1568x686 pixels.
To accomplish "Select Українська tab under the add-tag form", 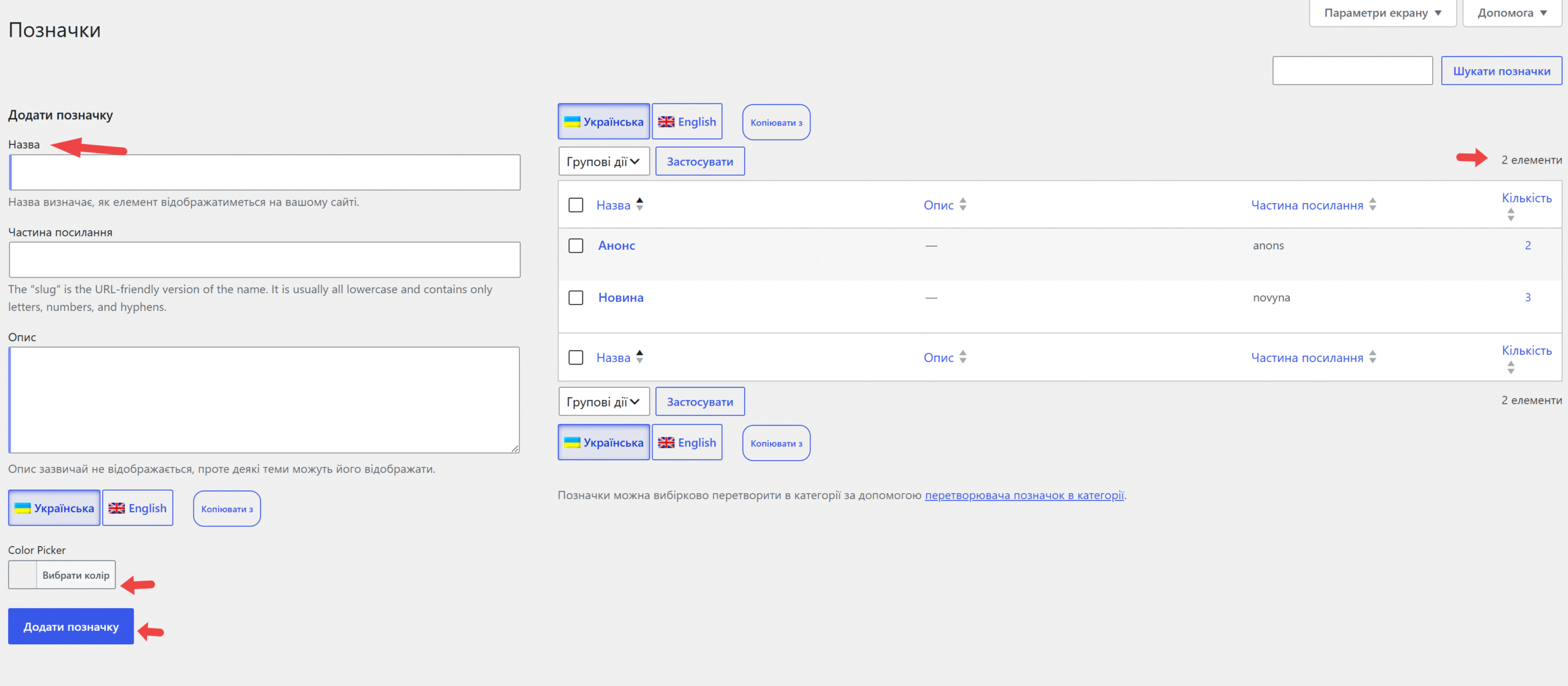I will click(x=54, y=508).
